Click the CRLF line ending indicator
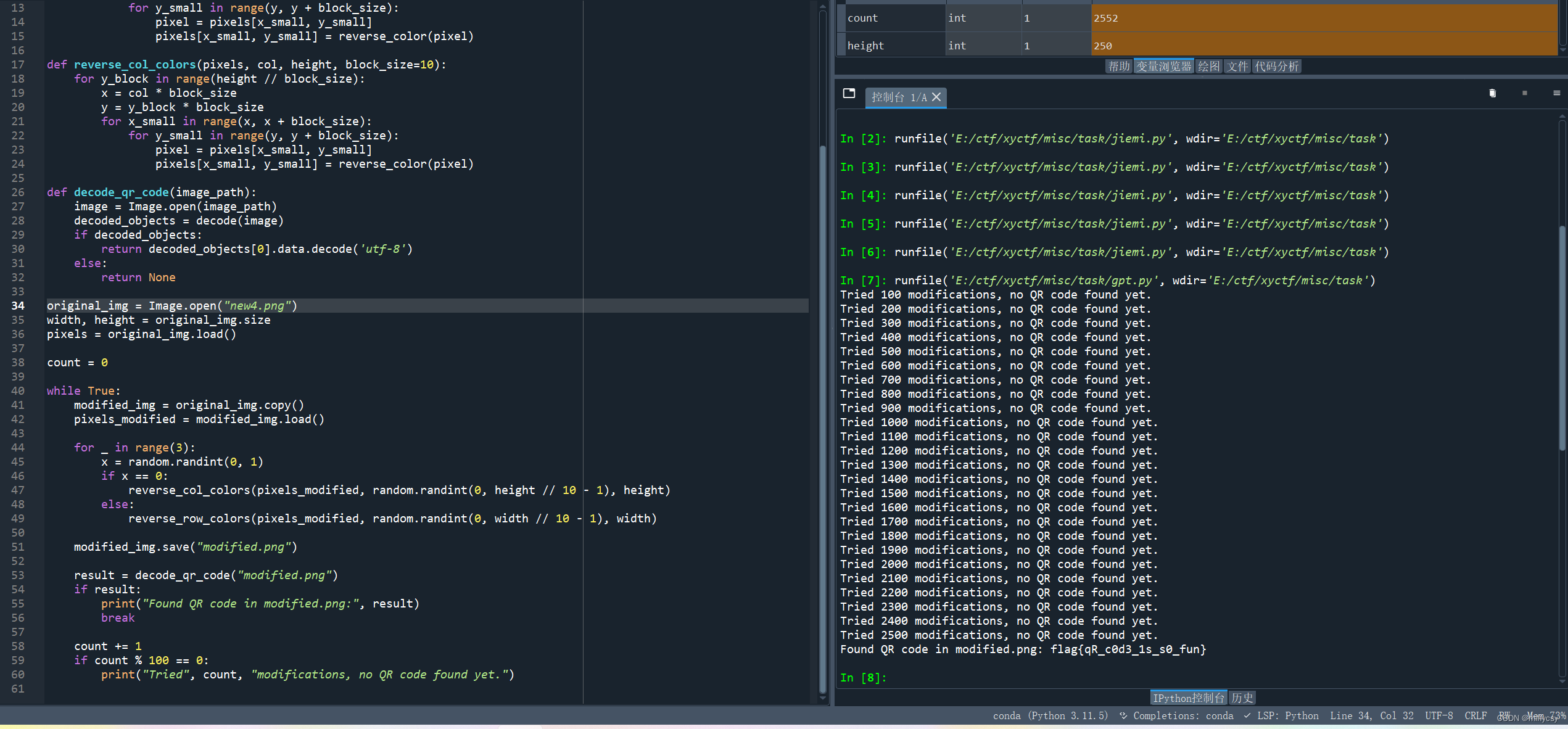 click(x=1475, y=715)
